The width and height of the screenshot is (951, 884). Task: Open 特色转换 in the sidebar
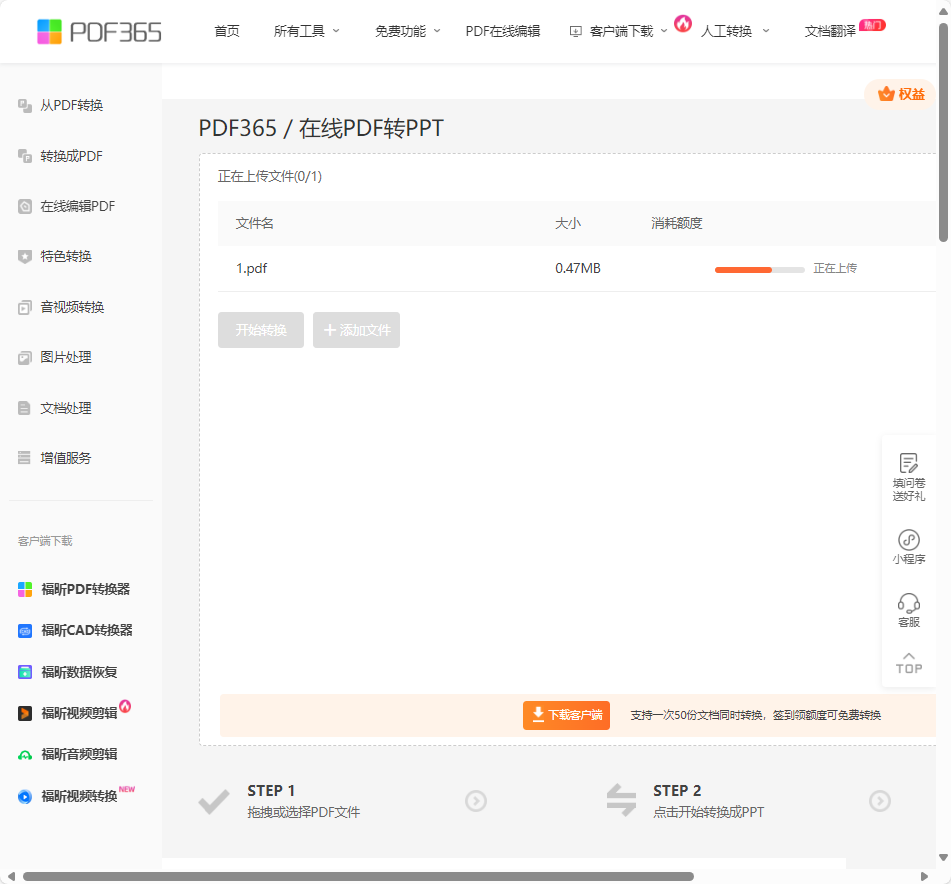(66, 256)
